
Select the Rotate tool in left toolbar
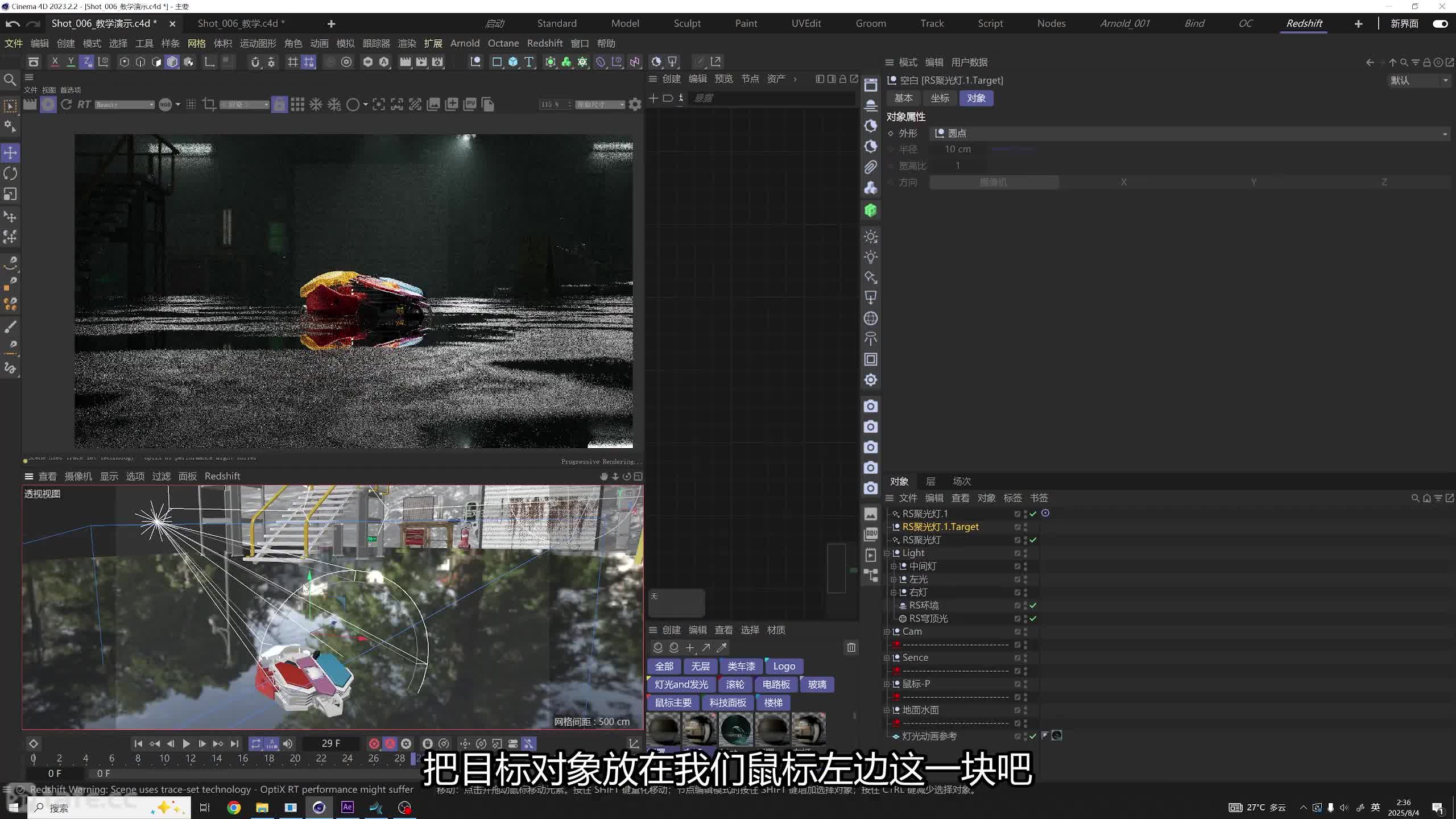click(x=10, y=173)
